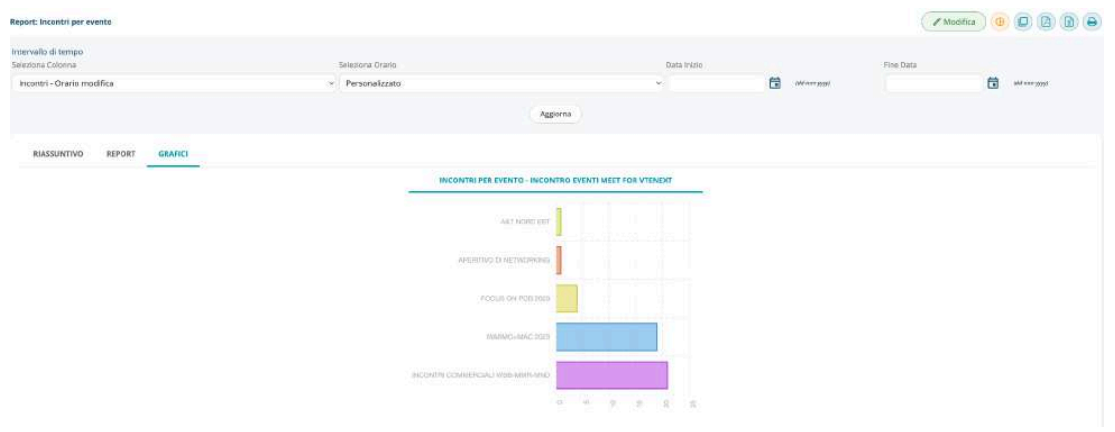Screen dimensions: 1115x432
Task: Click the duplicate report icon
Action: point(1023,22)
